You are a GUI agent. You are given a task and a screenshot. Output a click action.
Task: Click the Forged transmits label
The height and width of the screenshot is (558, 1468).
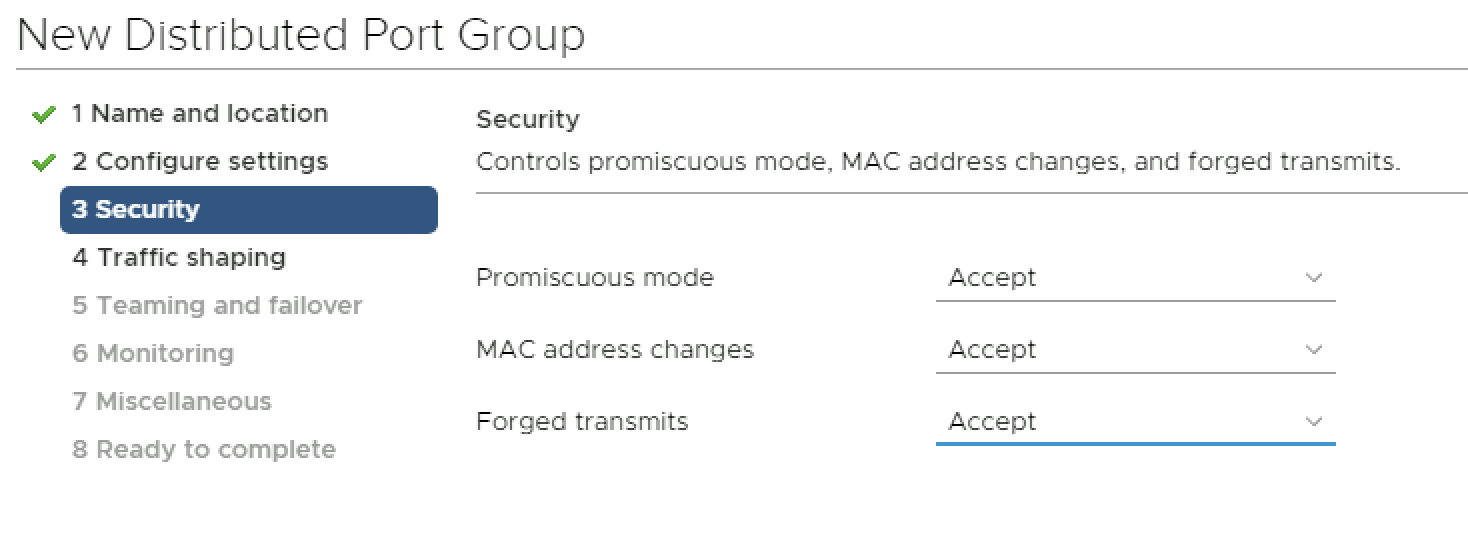582,422
